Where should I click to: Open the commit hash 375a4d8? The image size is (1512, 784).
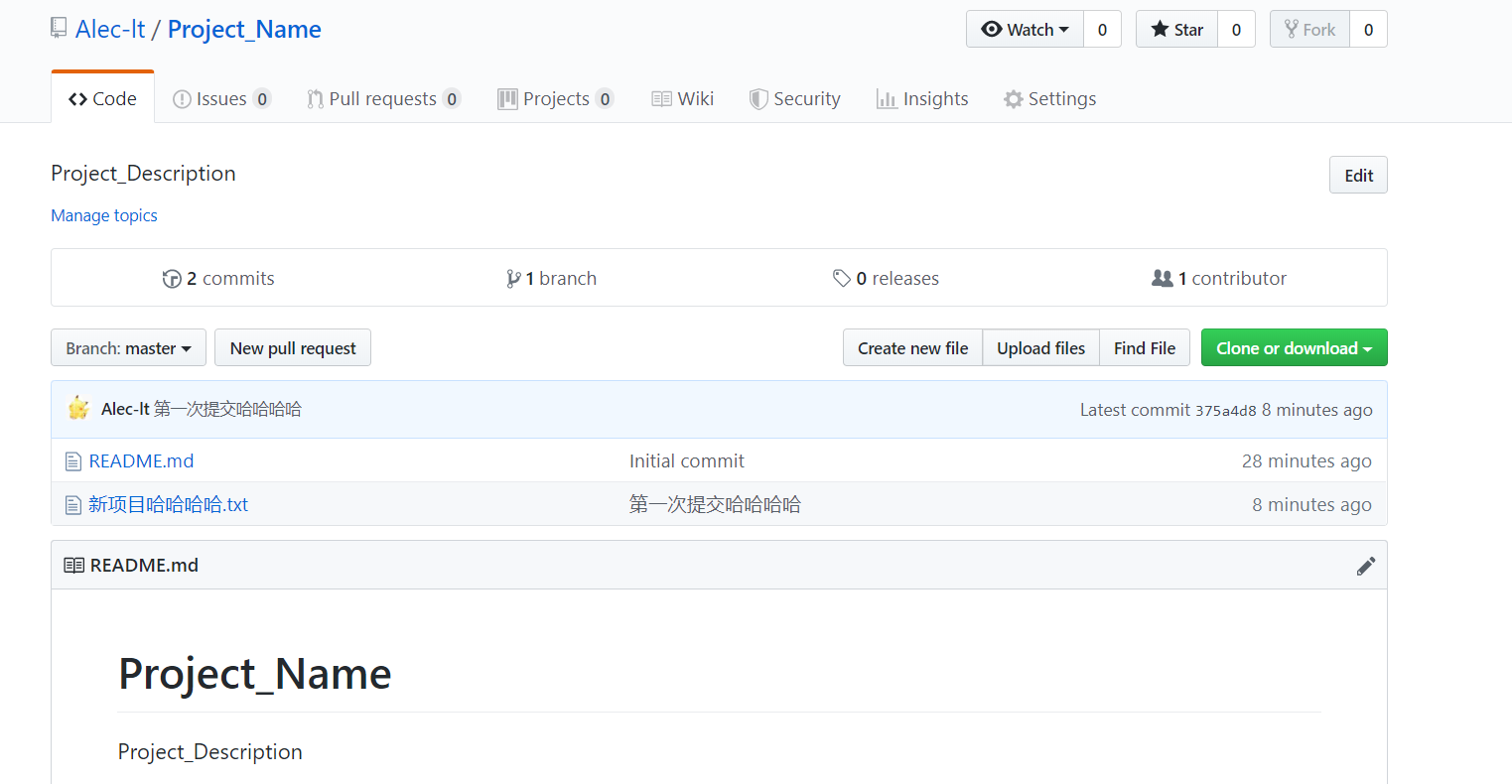pos(1226,411)
